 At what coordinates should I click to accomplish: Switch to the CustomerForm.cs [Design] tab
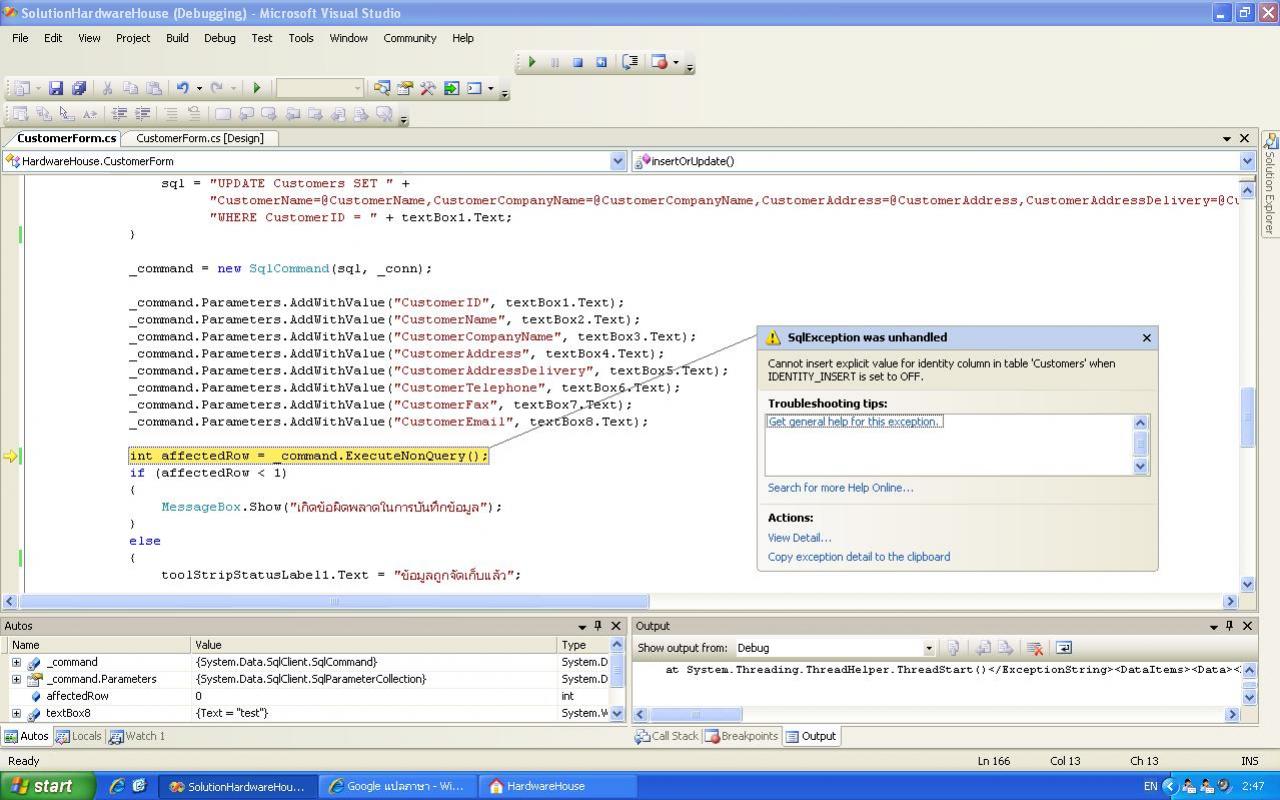(200, 138)
